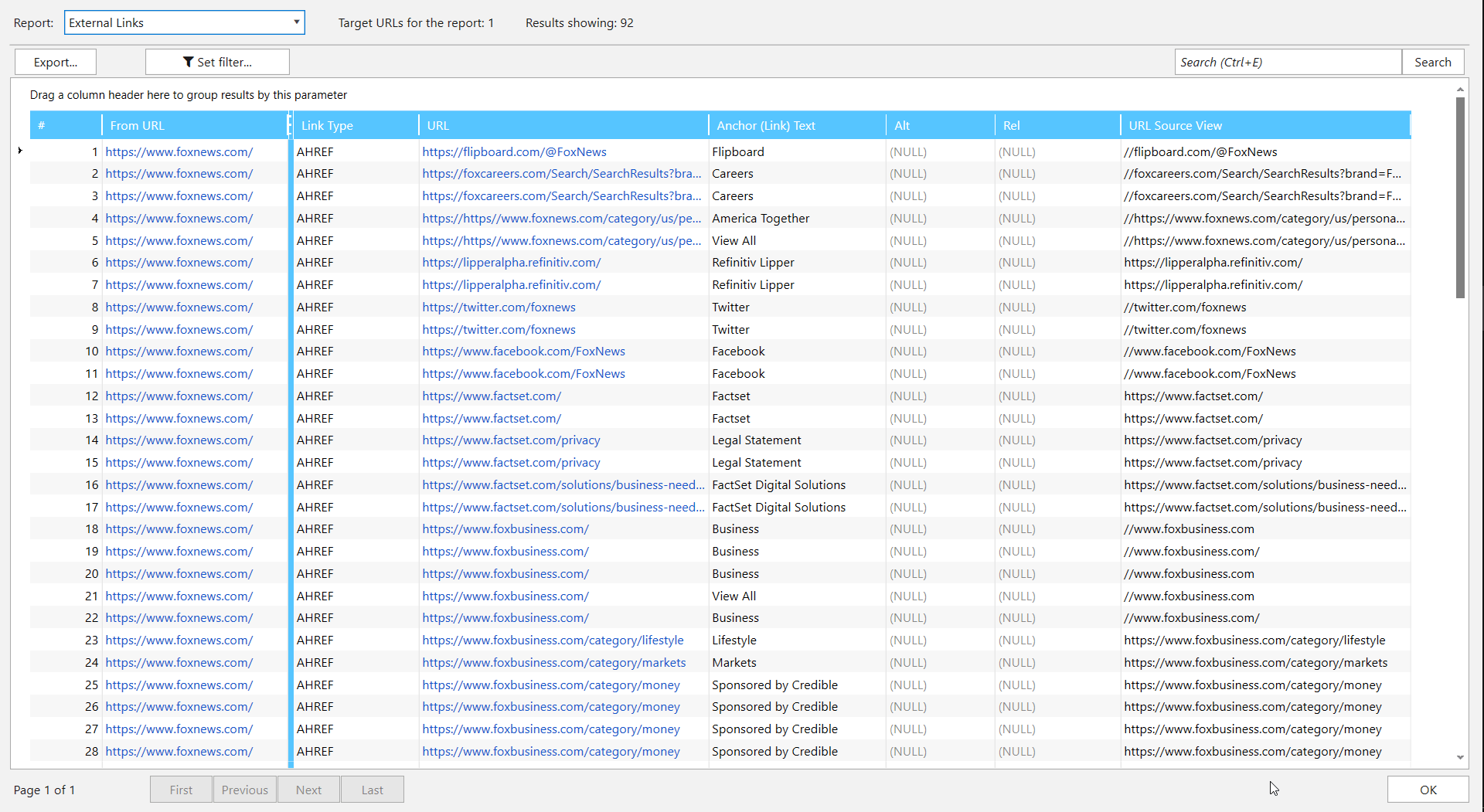Click the 'Results showing: 92' label
The width and height of the screenshot is (1484, 812).
point(580,23)
